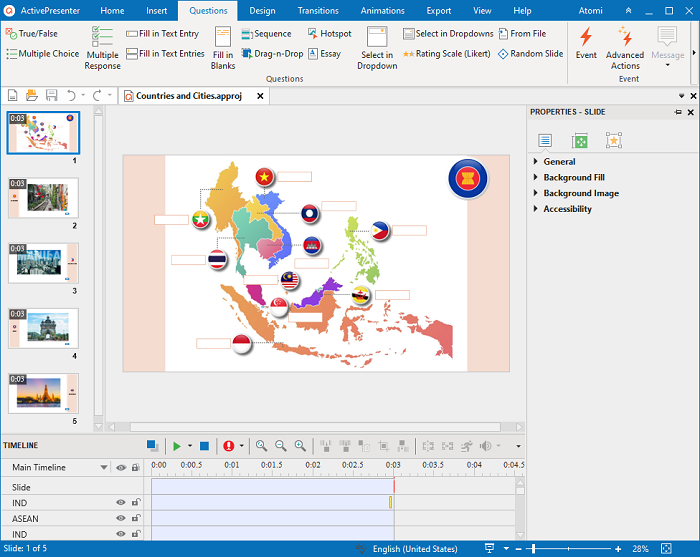Zoom out on the timeline
Viewport: 700px width, 557px height.
point(281,445)
